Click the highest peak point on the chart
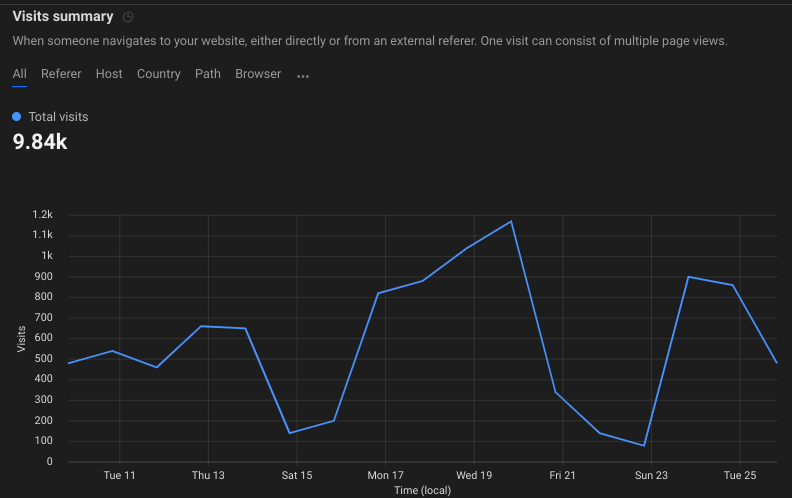The image size is (792, 498). pyautogui.click(x=512, y=221)
